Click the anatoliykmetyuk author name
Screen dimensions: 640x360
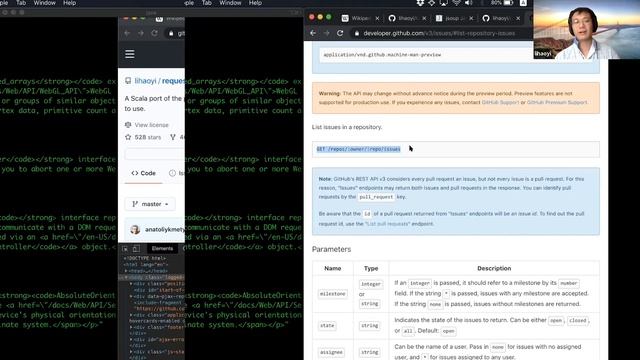(164, 229)
